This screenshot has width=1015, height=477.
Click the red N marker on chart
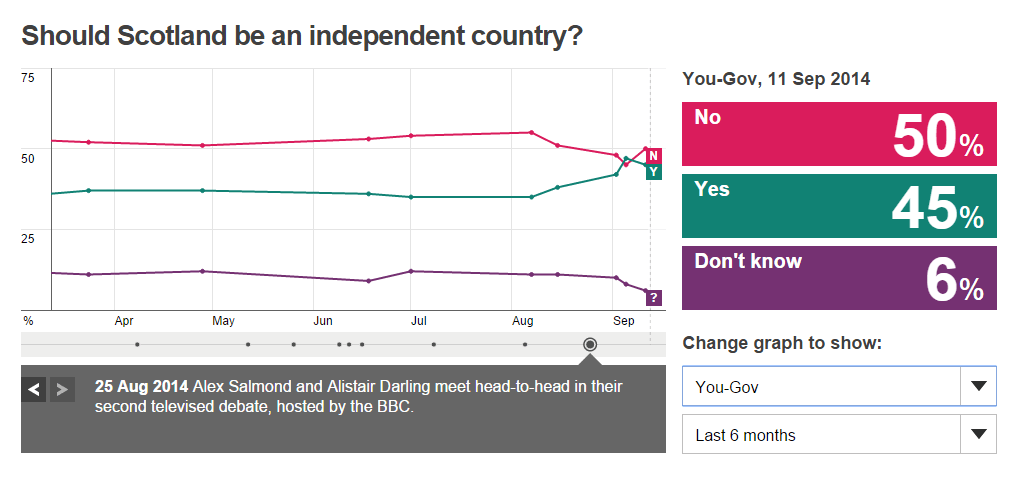(653, 156)
